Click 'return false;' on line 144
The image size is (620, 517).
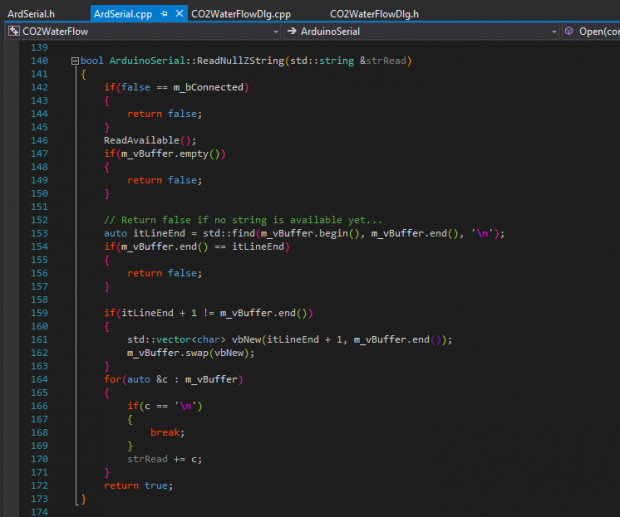164,114
